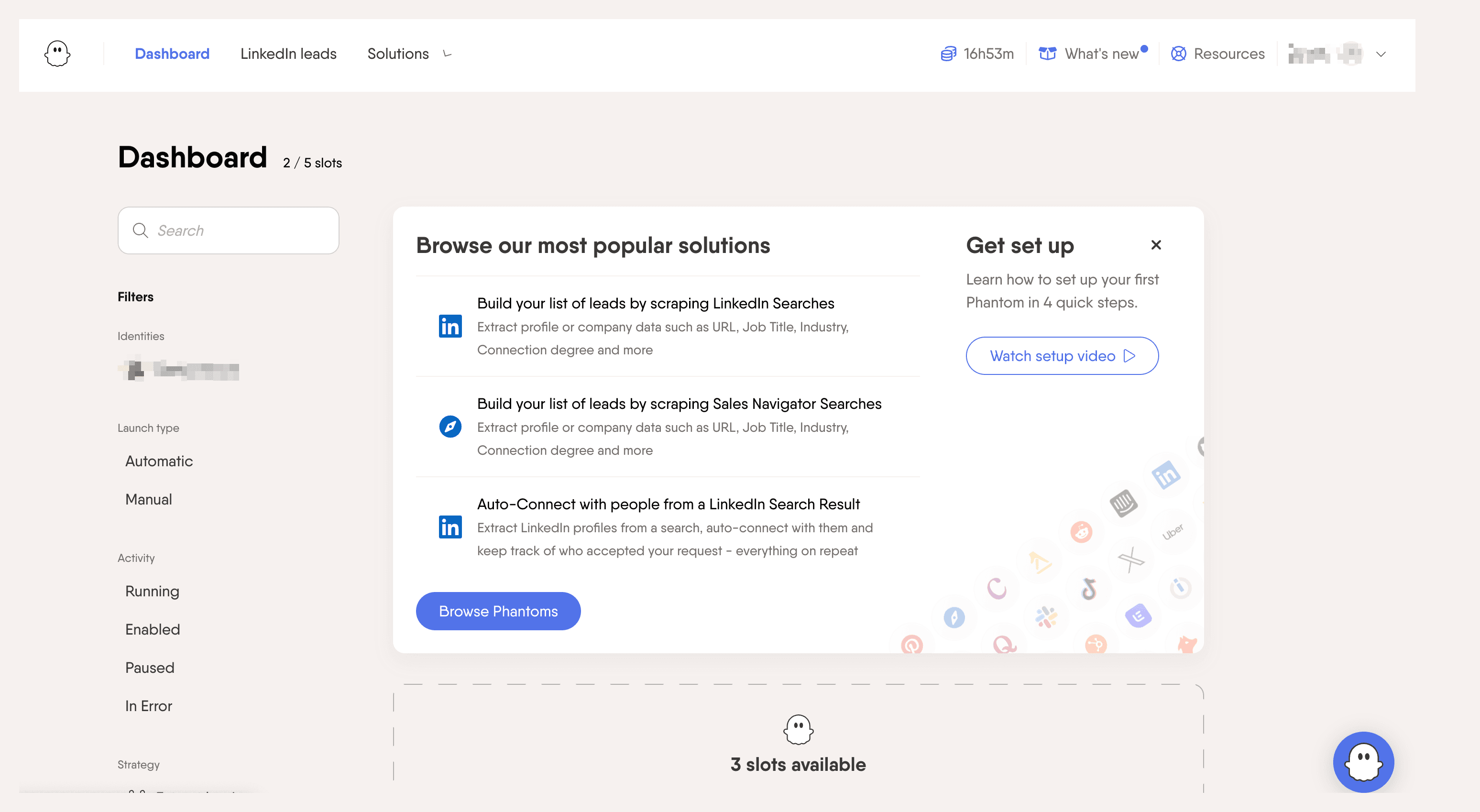This screenshot has height=812, width=1480.
Task: Open the Dashboard tab
Action: (172, 54)
